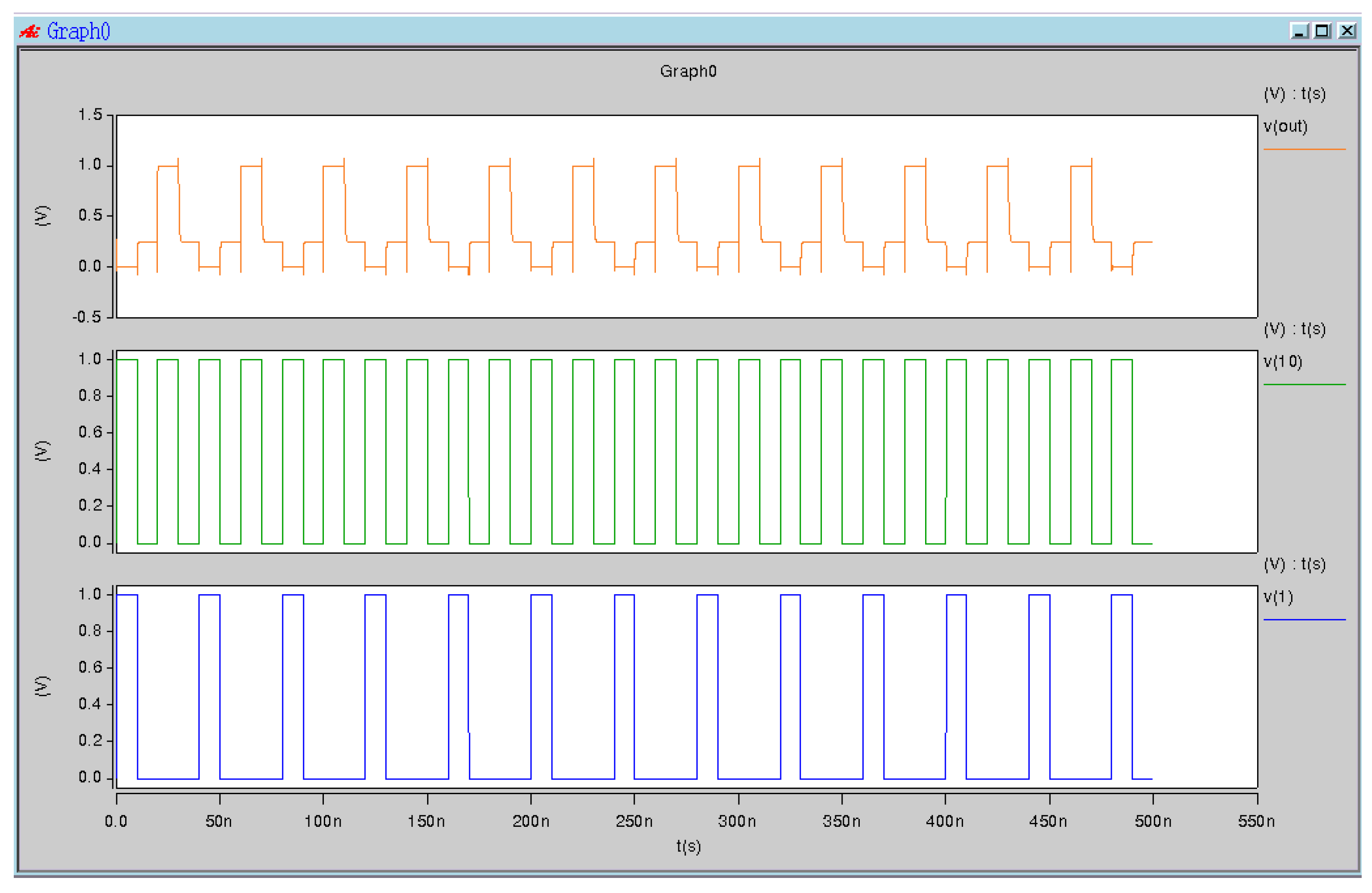This screenshot has height=893, width=1372.
Task: Click the blue v(1) legend color line
Action: (x=1304, y=620)
